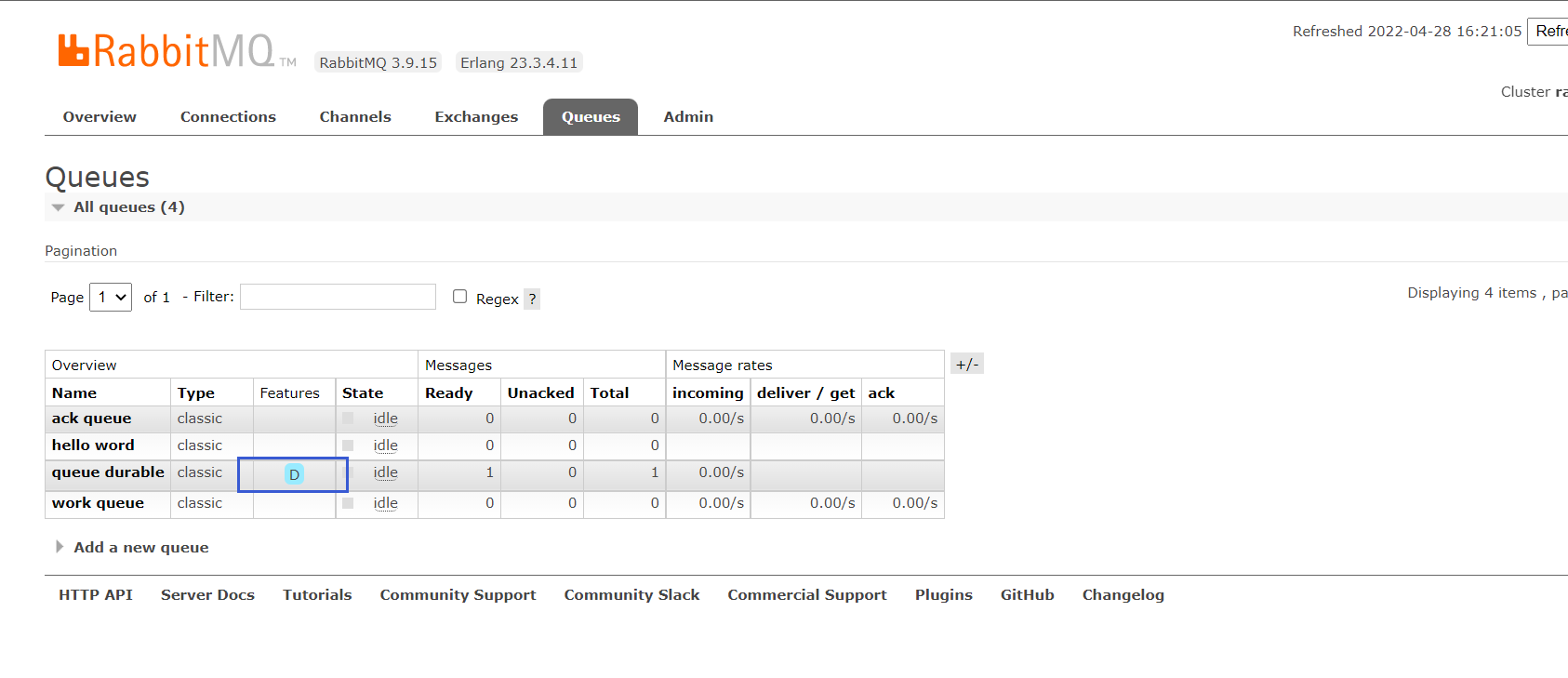
Task: Click classic type of work queue
Action: coord(200,503)
